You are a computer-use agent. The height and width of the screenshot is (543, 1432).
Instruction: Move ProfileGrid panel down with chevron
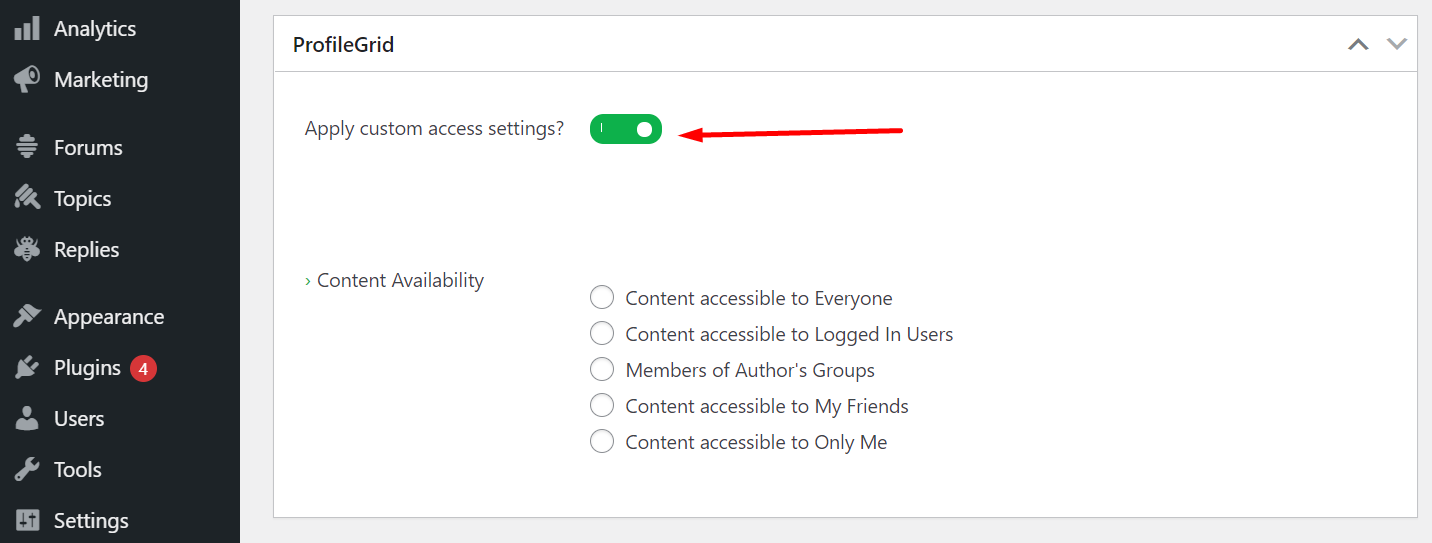tap(1397, 44)
